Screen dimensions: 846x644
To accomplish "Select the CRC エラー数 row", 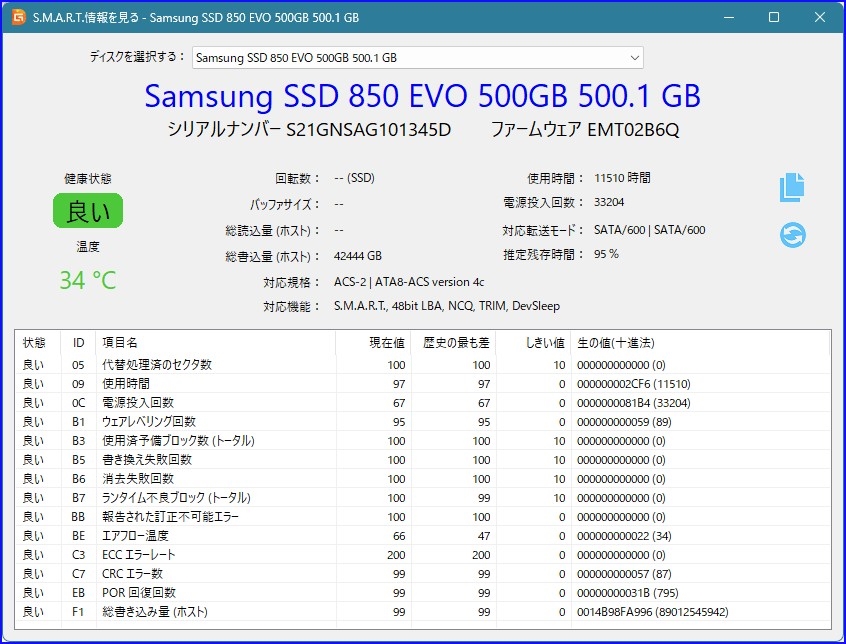I will point(422,574).
